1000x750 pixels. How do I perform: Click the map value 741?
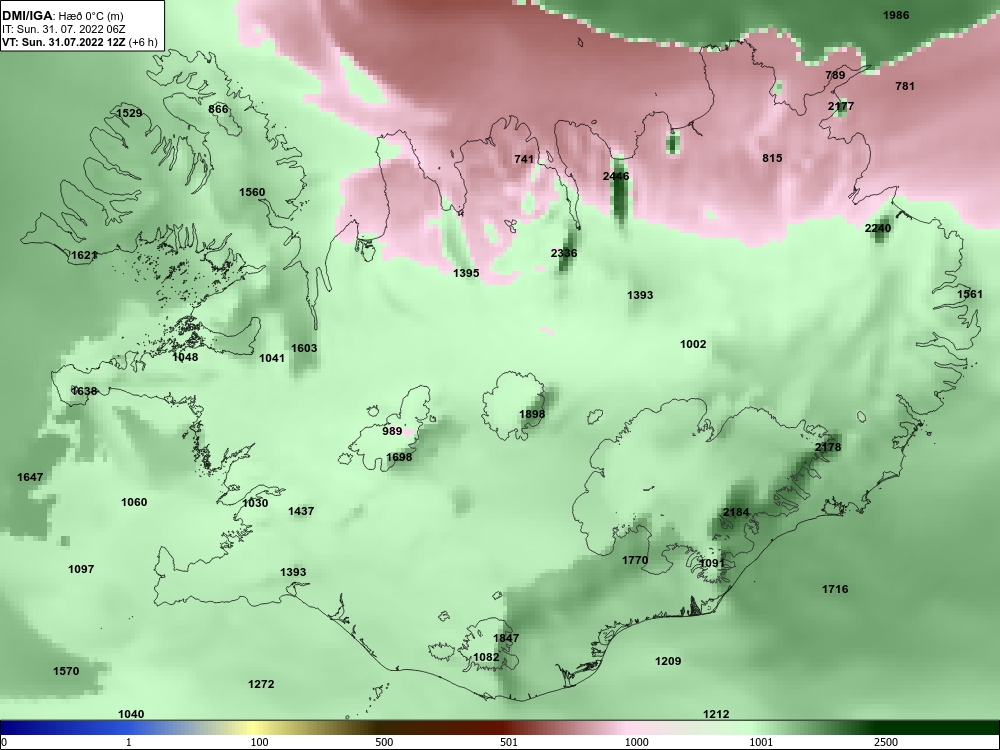[524, 159]
